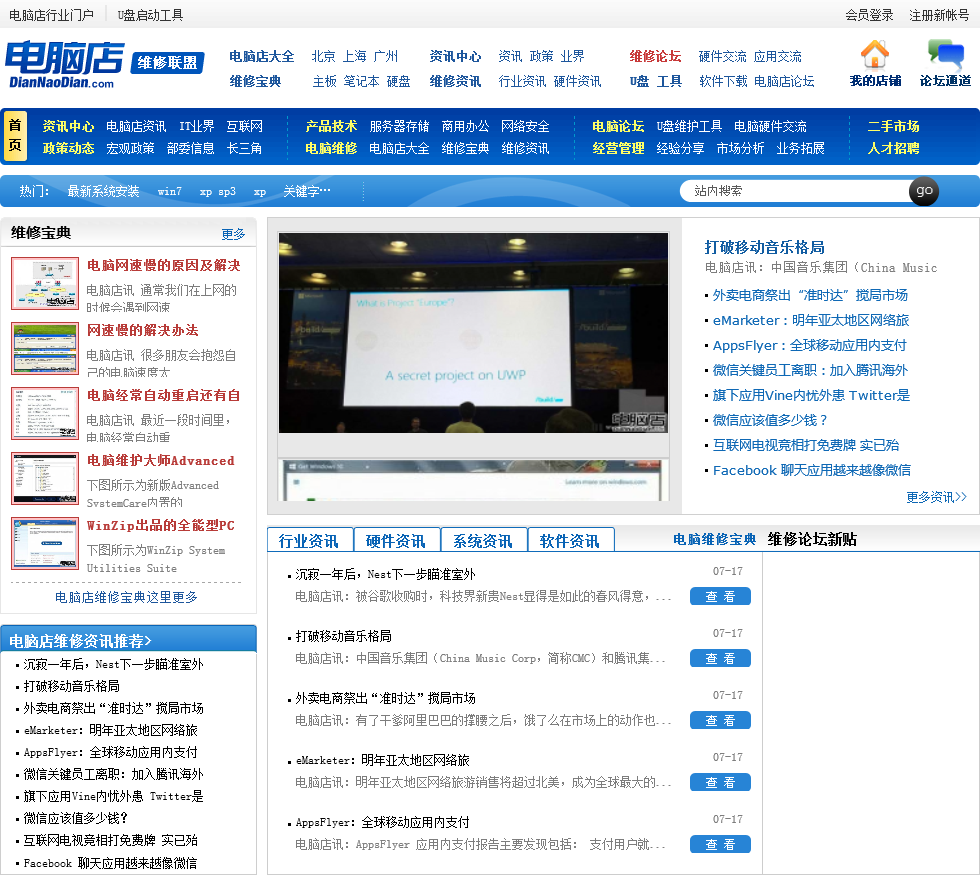Click the 电脑店 DianNaoDian.com logo
980x891 pixels.
tap(64, 65)
